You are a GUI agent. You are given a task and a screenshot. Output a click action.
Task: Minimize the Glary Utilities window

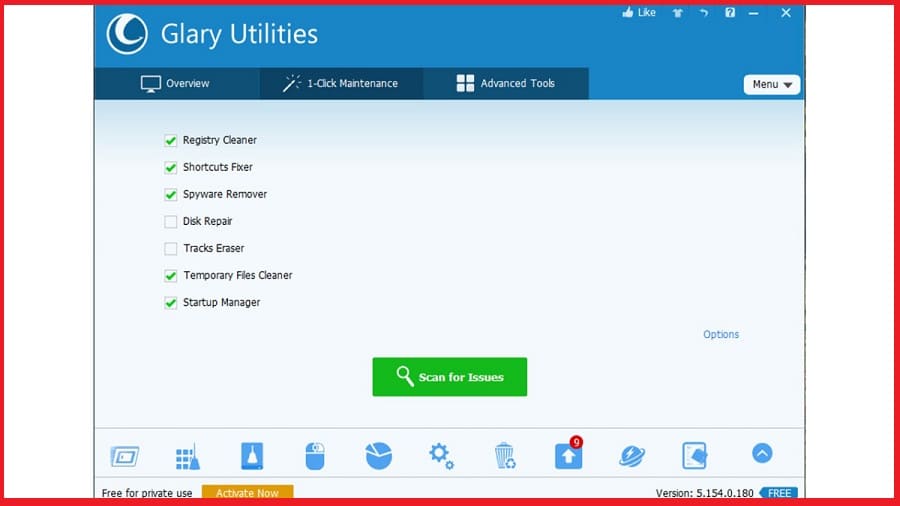754,13
